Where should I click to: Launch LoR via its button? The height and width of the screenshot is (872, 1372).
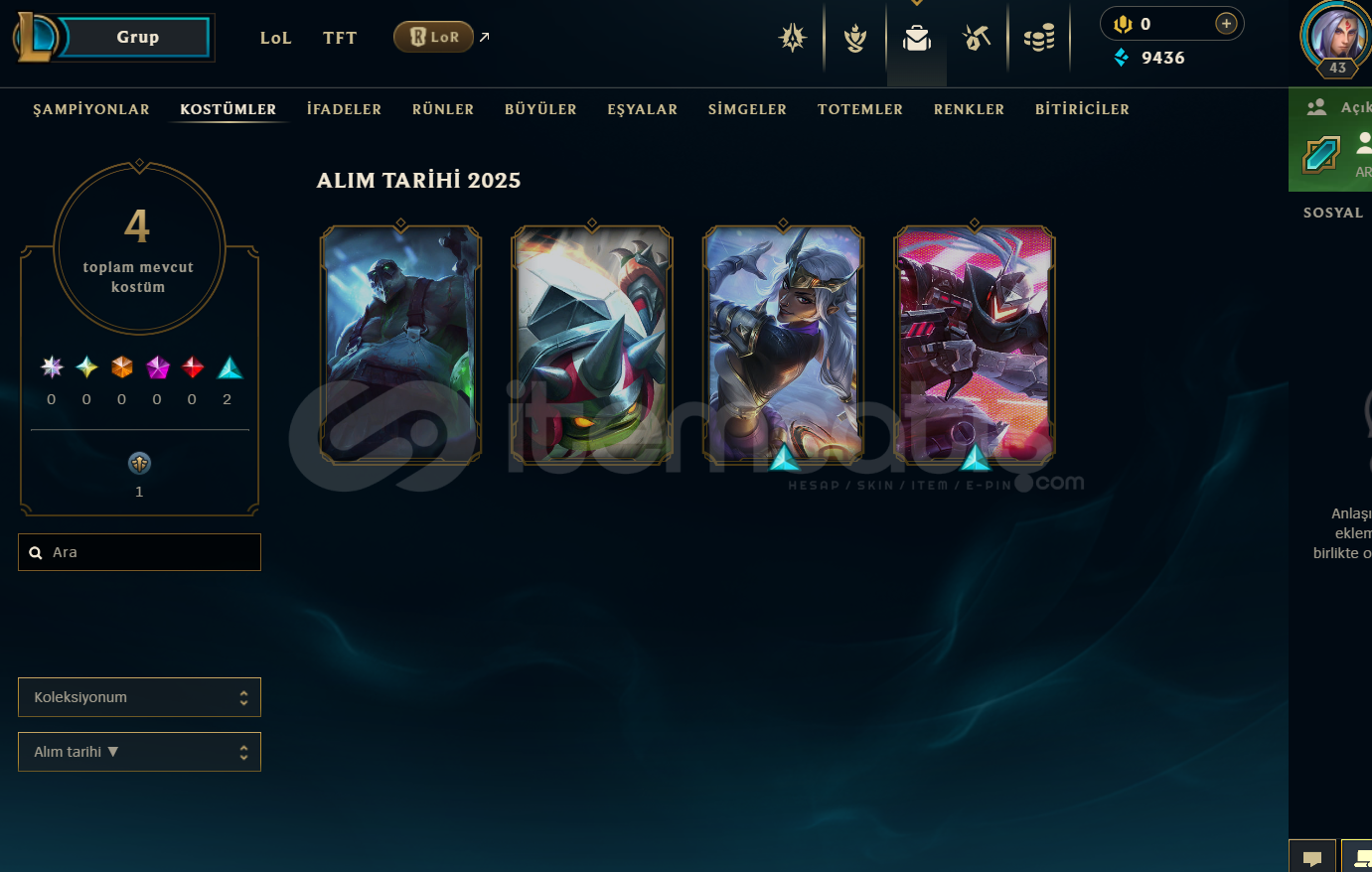point(433,37)
